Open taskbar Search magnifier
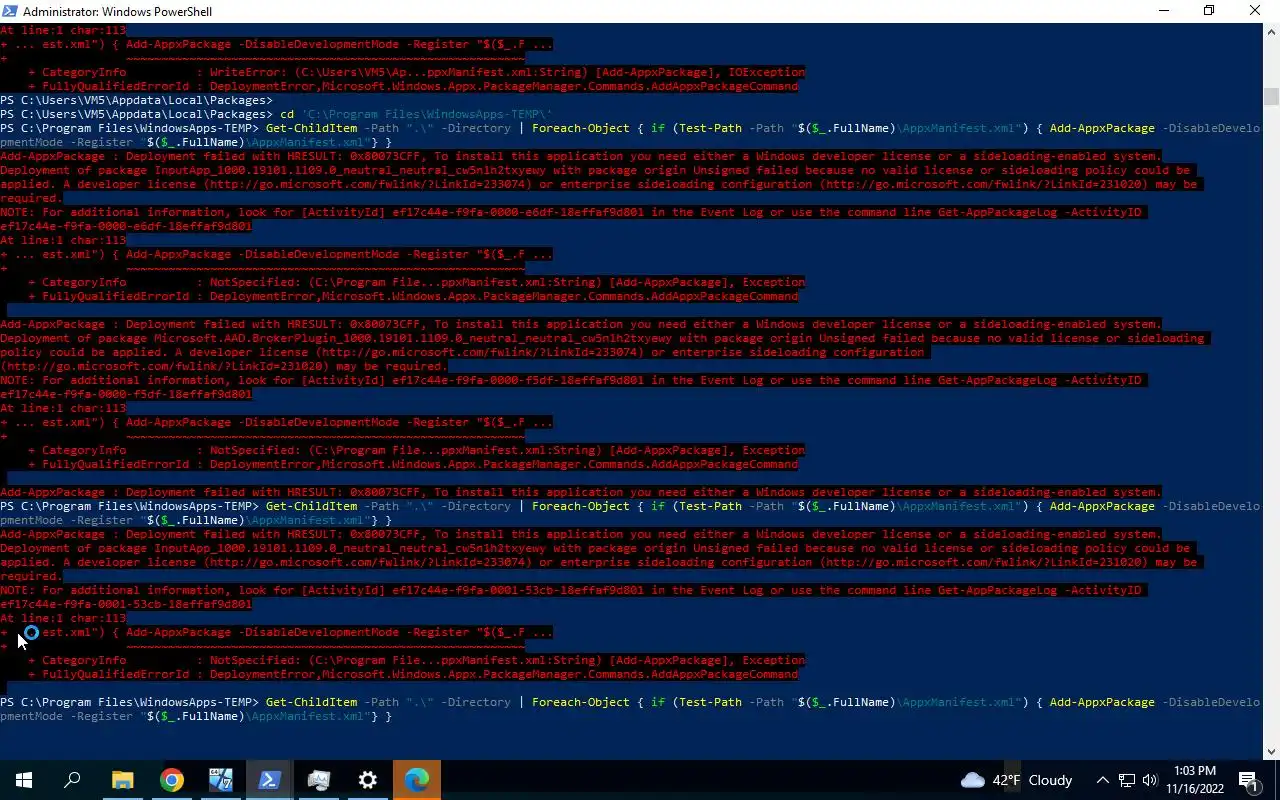 click(x=72, y=780)
